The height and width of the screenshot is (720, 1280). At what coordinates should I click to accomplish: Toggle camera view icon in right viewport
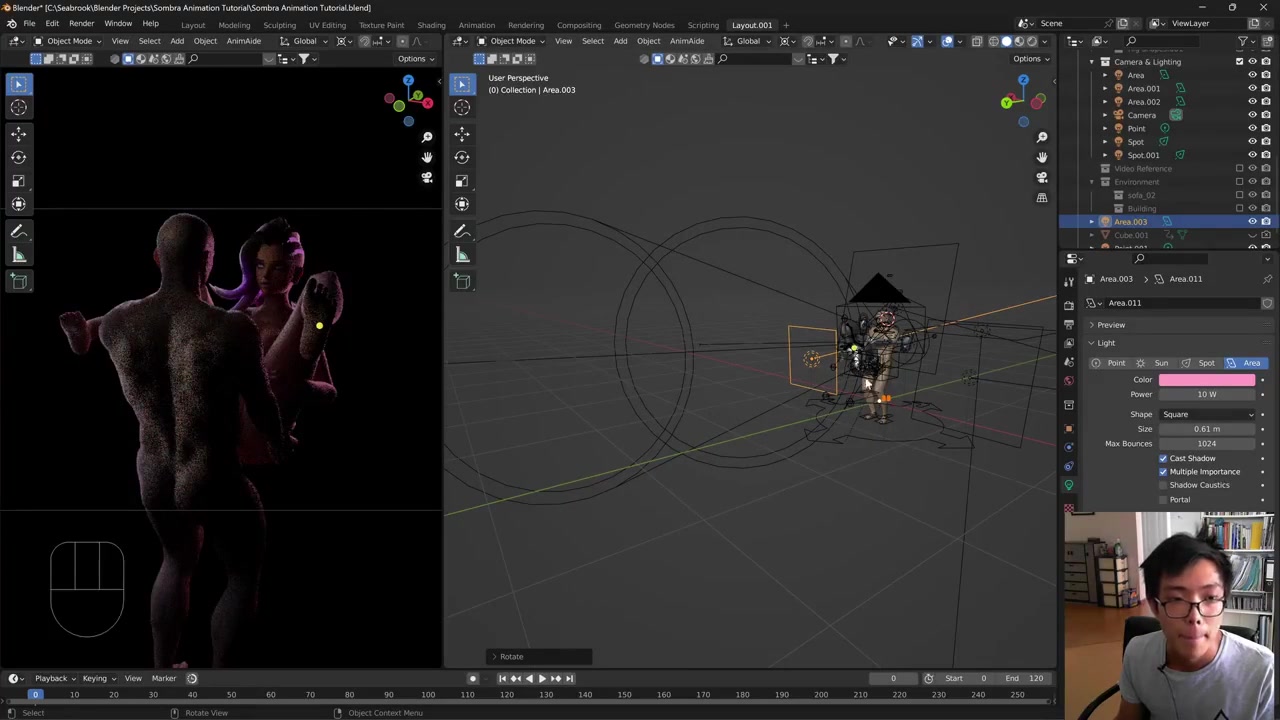(1042, 177)
